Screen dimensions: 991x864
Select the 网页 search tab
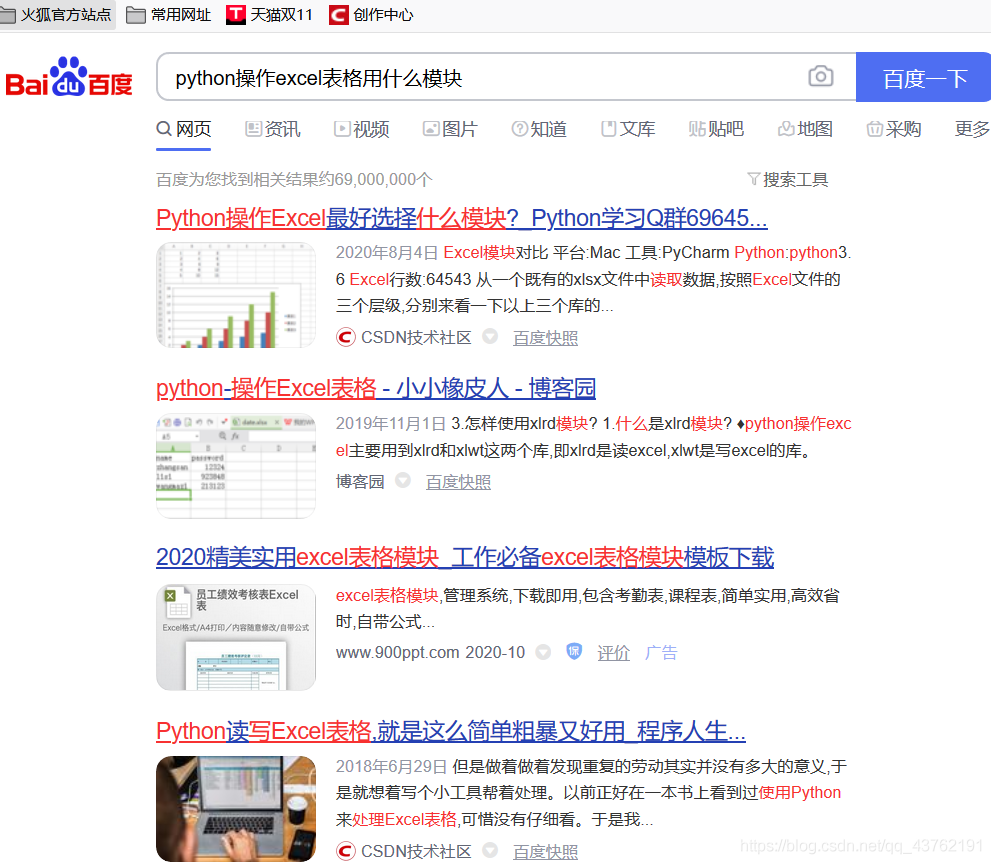click(x=183, y=129)
